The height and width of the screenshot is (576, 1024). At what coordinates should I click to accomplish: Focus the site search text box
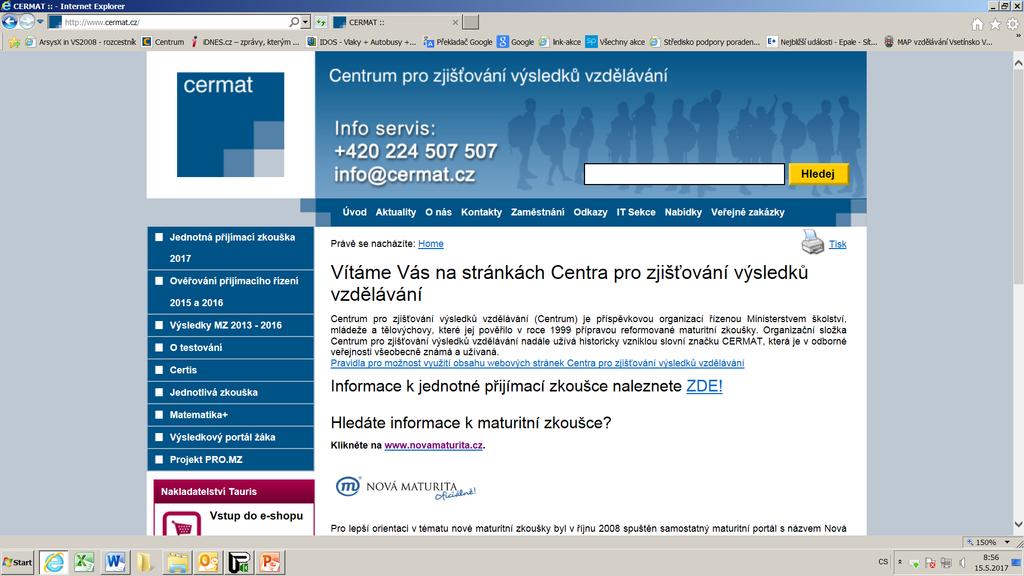click(684, 174)
